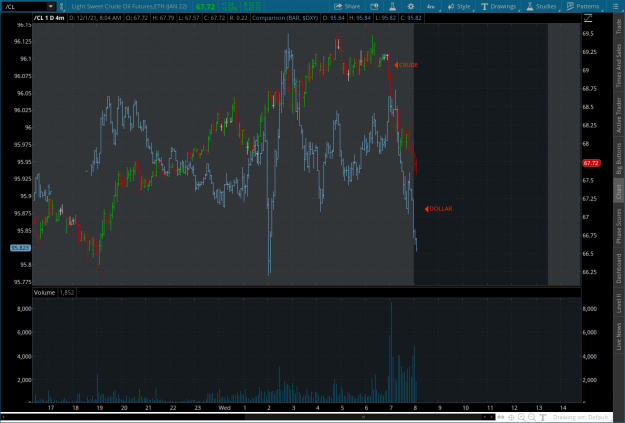Open the Live News side tab

click(619, 336)
